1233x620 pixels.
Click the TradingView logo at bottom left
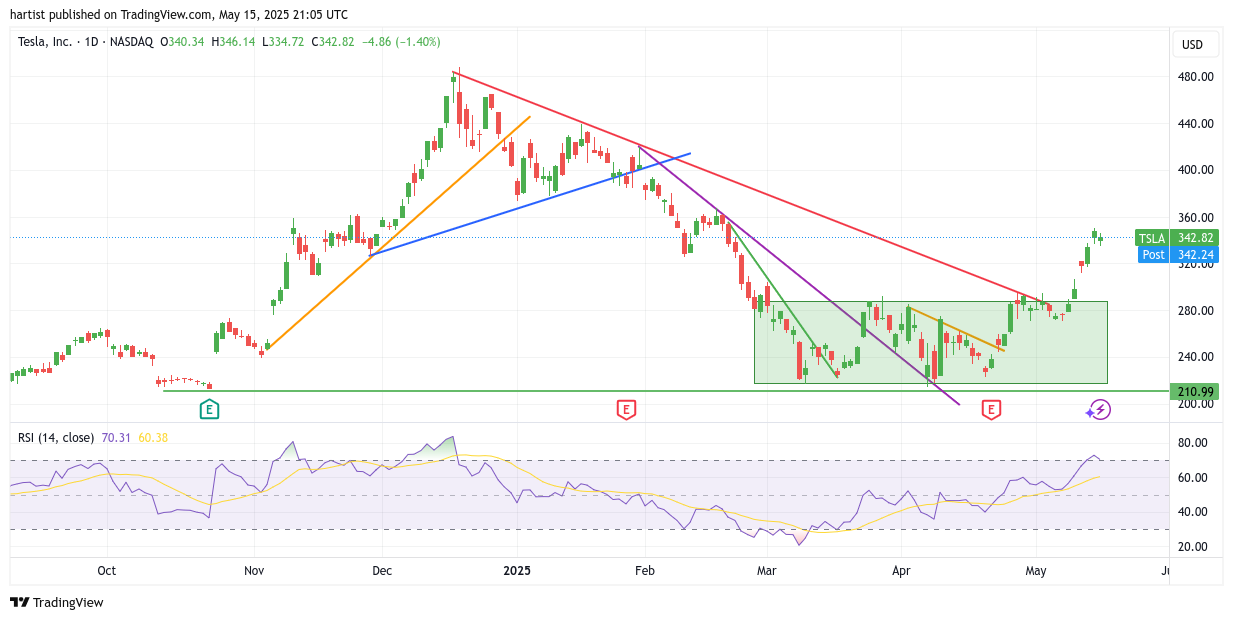(57, 602)
